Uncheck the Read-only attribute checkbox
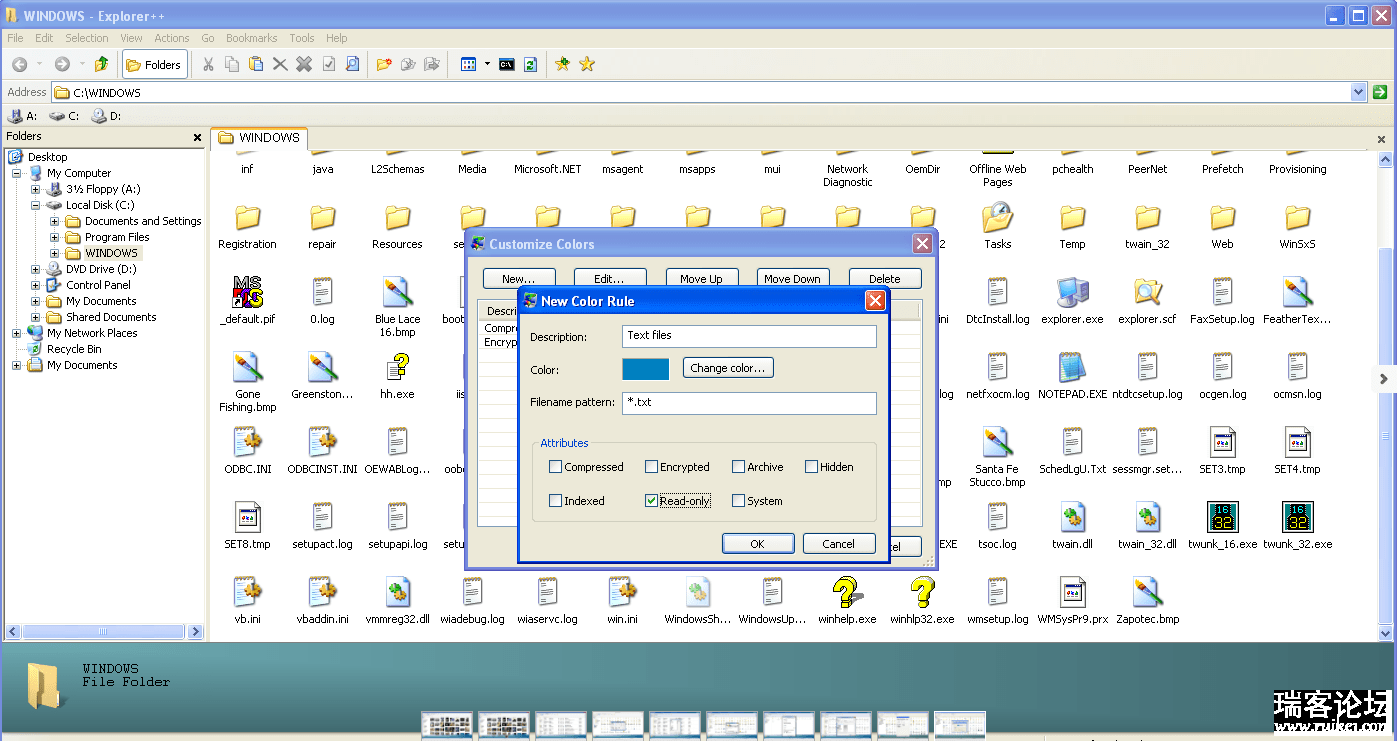 pyautogui.click(x=652, y=501)
